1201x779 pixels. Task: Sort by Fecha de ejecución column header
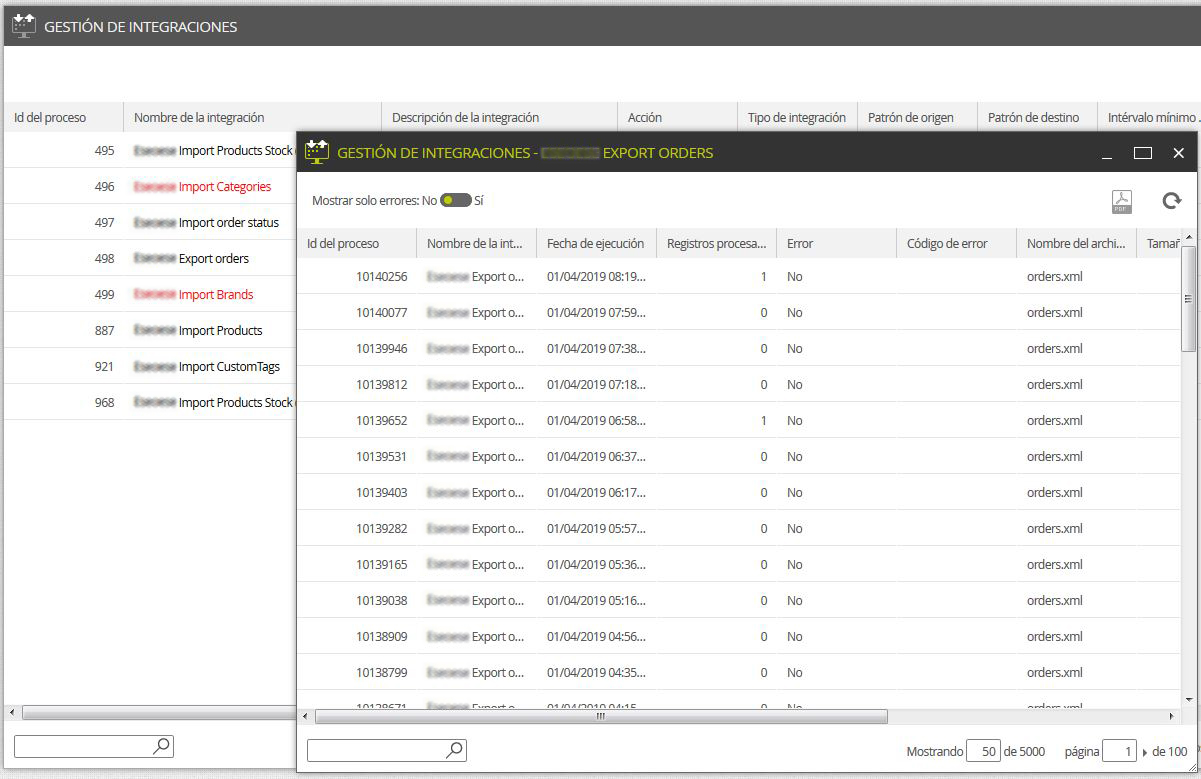click(x=596, y=243)
